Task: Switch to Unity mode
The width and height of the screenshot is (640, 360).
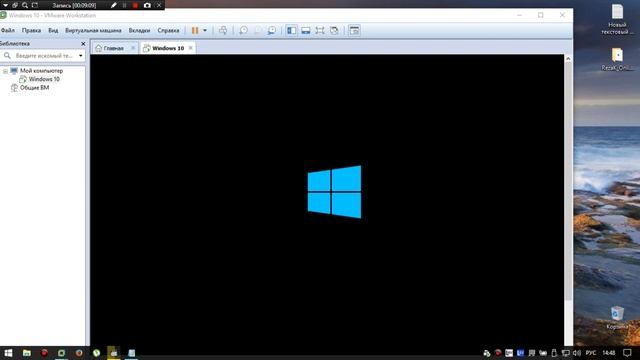Action: click(x=334, y=31)
